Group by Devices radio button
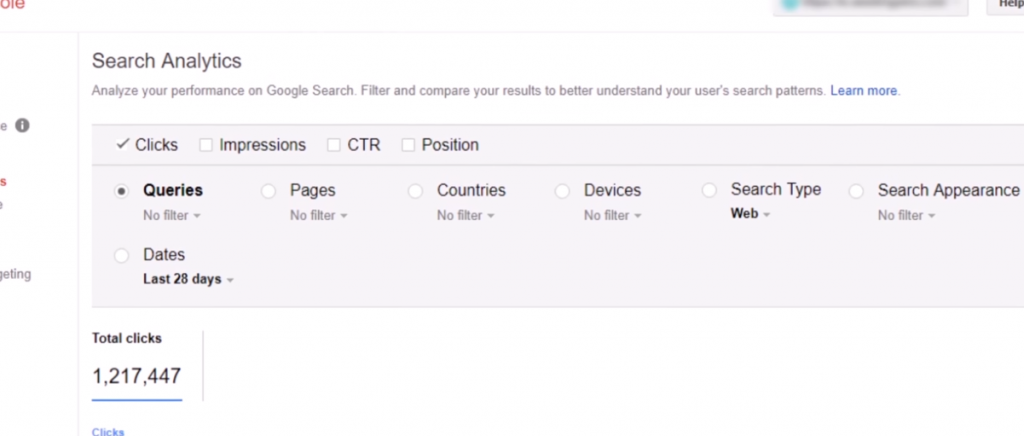 pos(562,191)
